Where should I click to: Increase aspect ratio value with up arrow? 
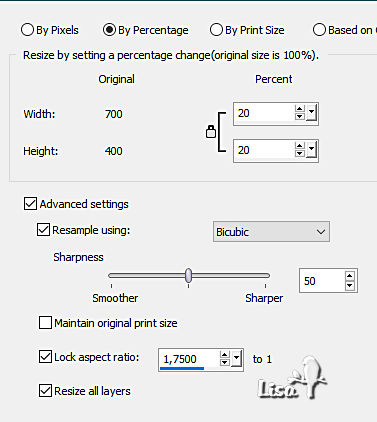pyautogui.click(x=225, y=355)
